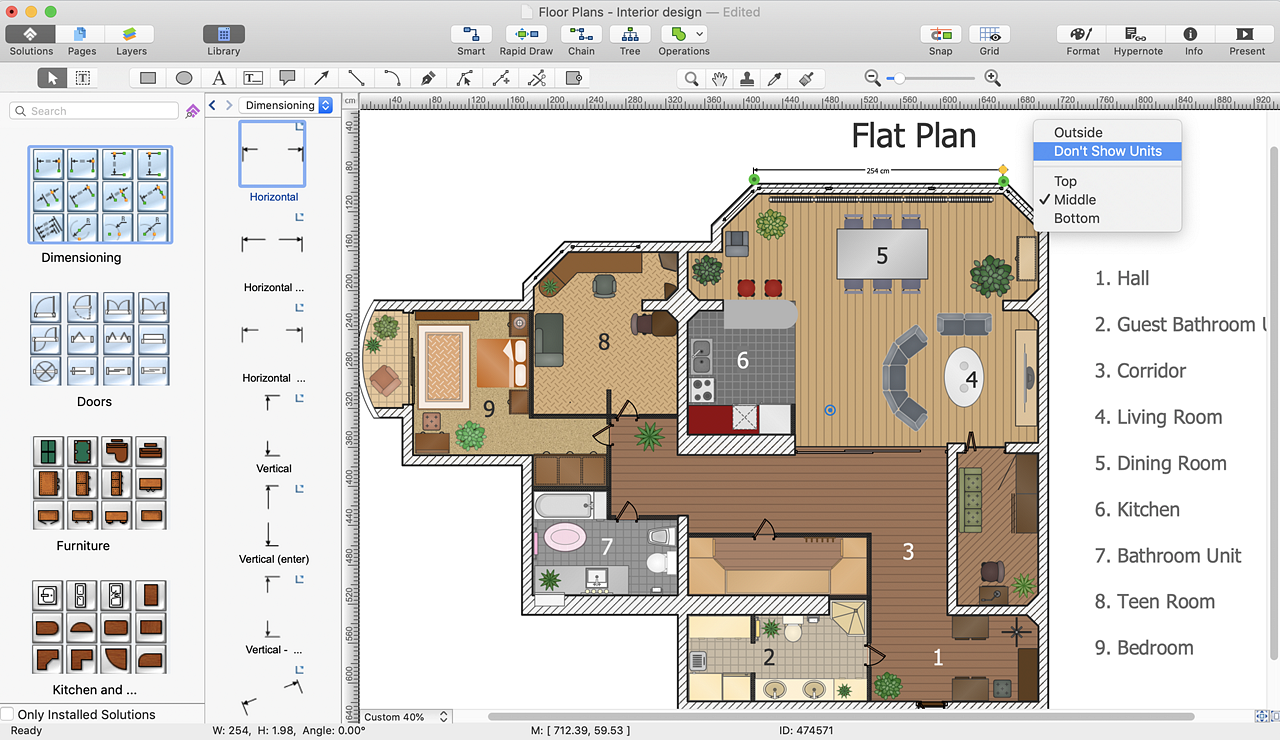The image size is (1280, 740).
Task: Select Top in the context menu
Action: pos(1107,181)
